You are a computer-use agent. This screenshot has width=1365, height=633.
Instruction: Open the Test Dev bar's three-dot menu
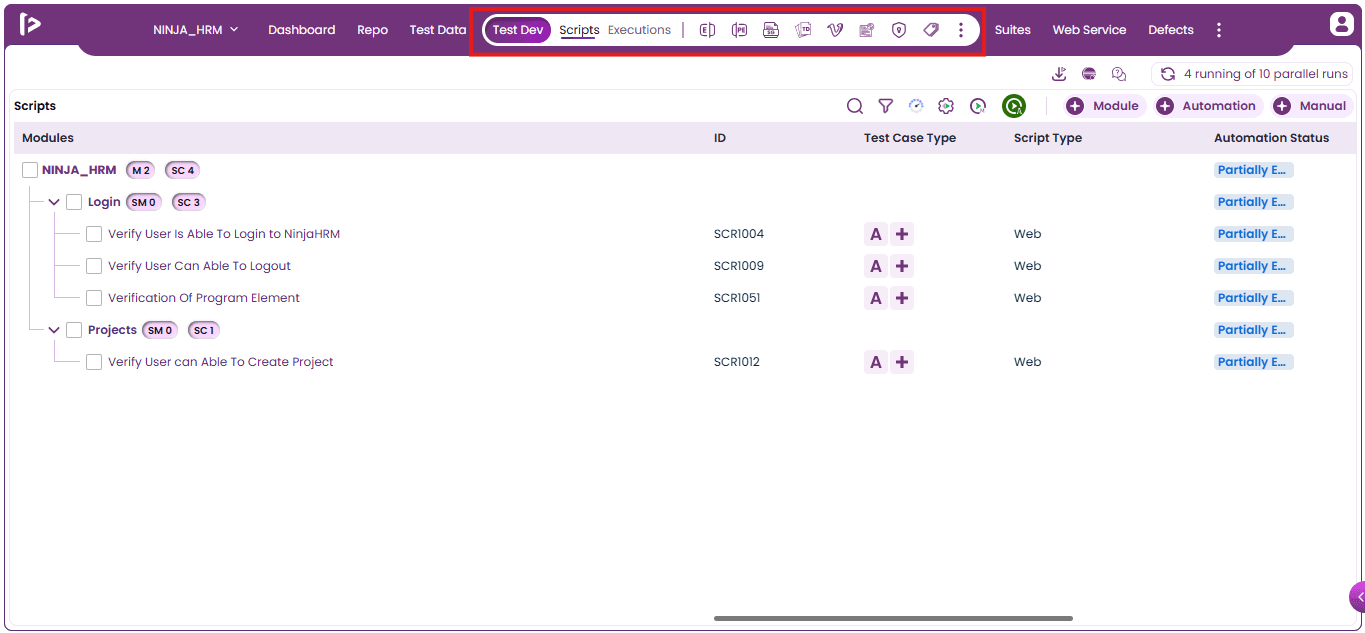tap(961, 30)
